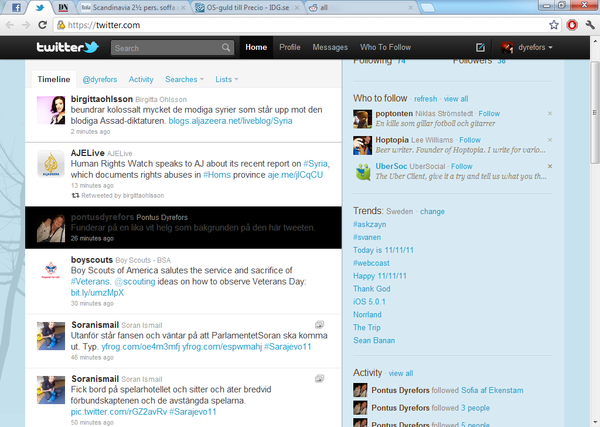Click media icon on Soranismail 50-minutes tweet
Image resolution: width=600 pixels, height=427 pixels.
[320, 378]
